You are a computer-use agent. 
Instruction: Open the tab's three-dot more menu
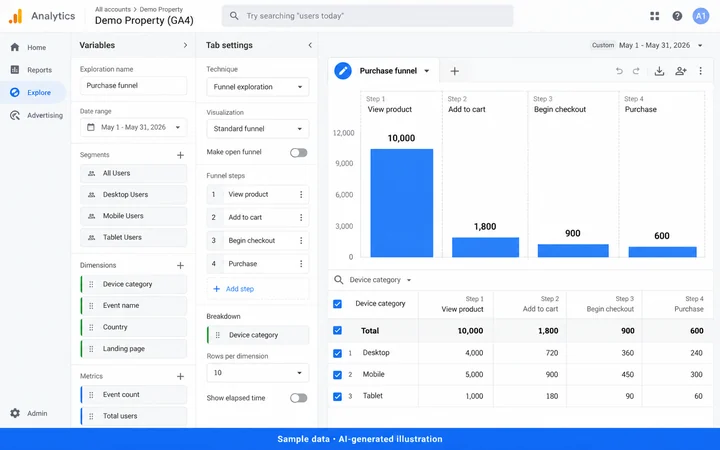[x=701, y=71]
